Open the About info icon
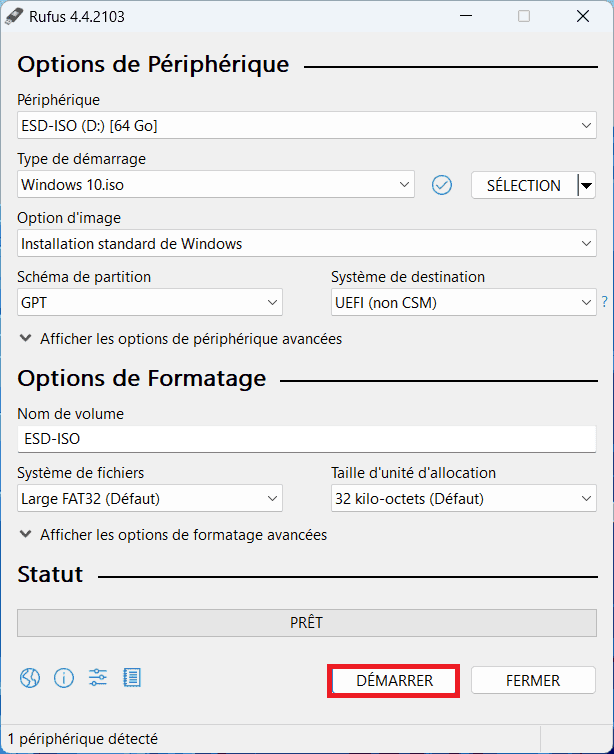The height and width of the screenshot is (754, 614). 64,678
